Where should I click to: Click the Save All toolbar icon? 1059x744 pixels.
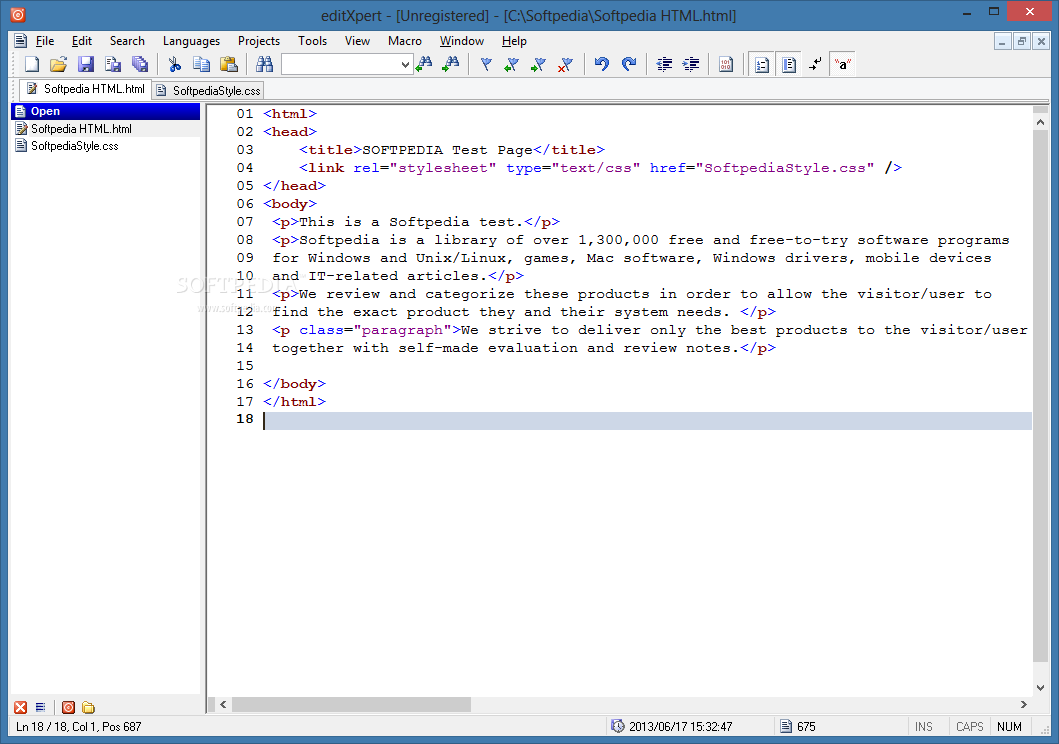coord(140,64)
